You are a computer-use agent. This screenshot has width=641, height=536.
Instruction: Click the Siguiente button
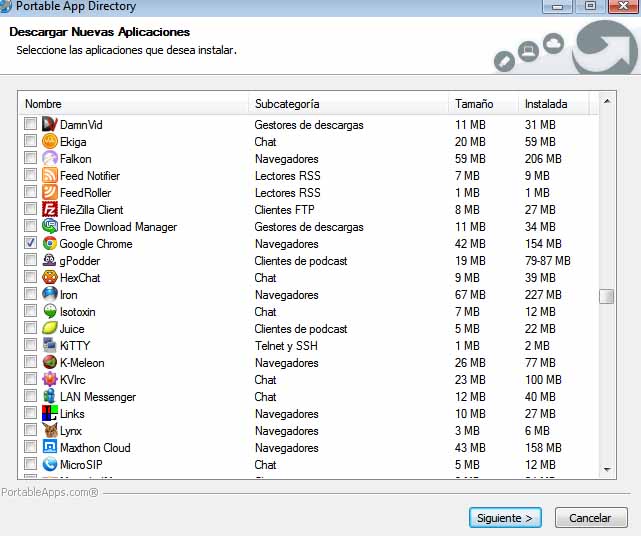tap(505, 518)
